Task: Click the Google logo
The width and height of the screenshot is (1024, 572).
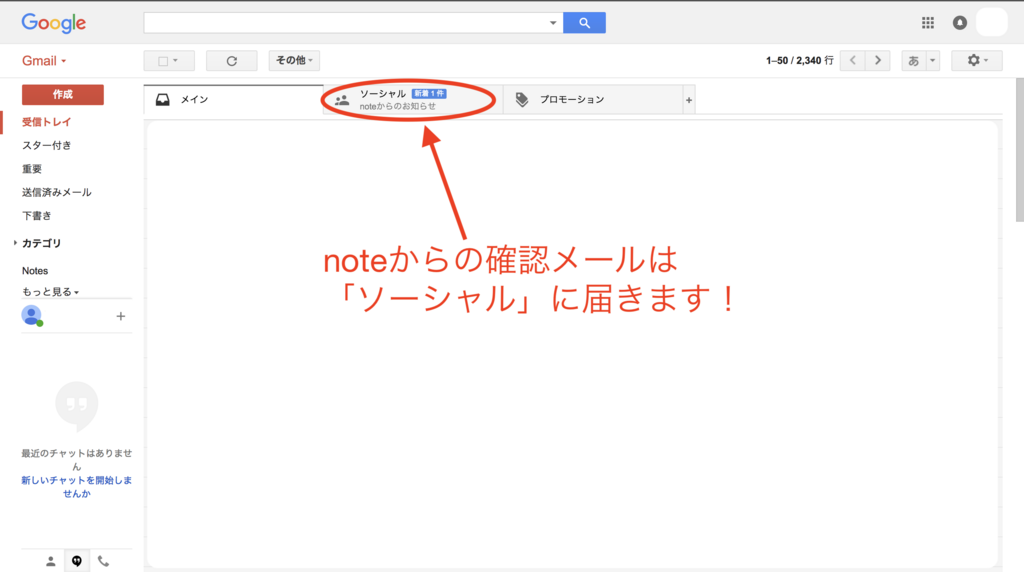Action: [54, 23]
